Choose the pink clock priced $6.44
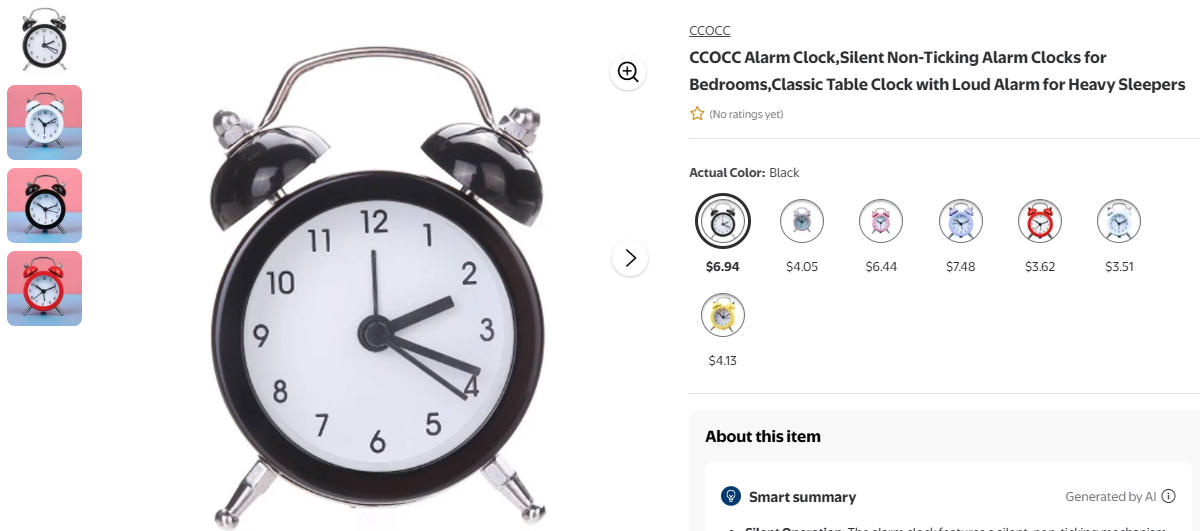Screen dimensions: 1200x531 881,221
